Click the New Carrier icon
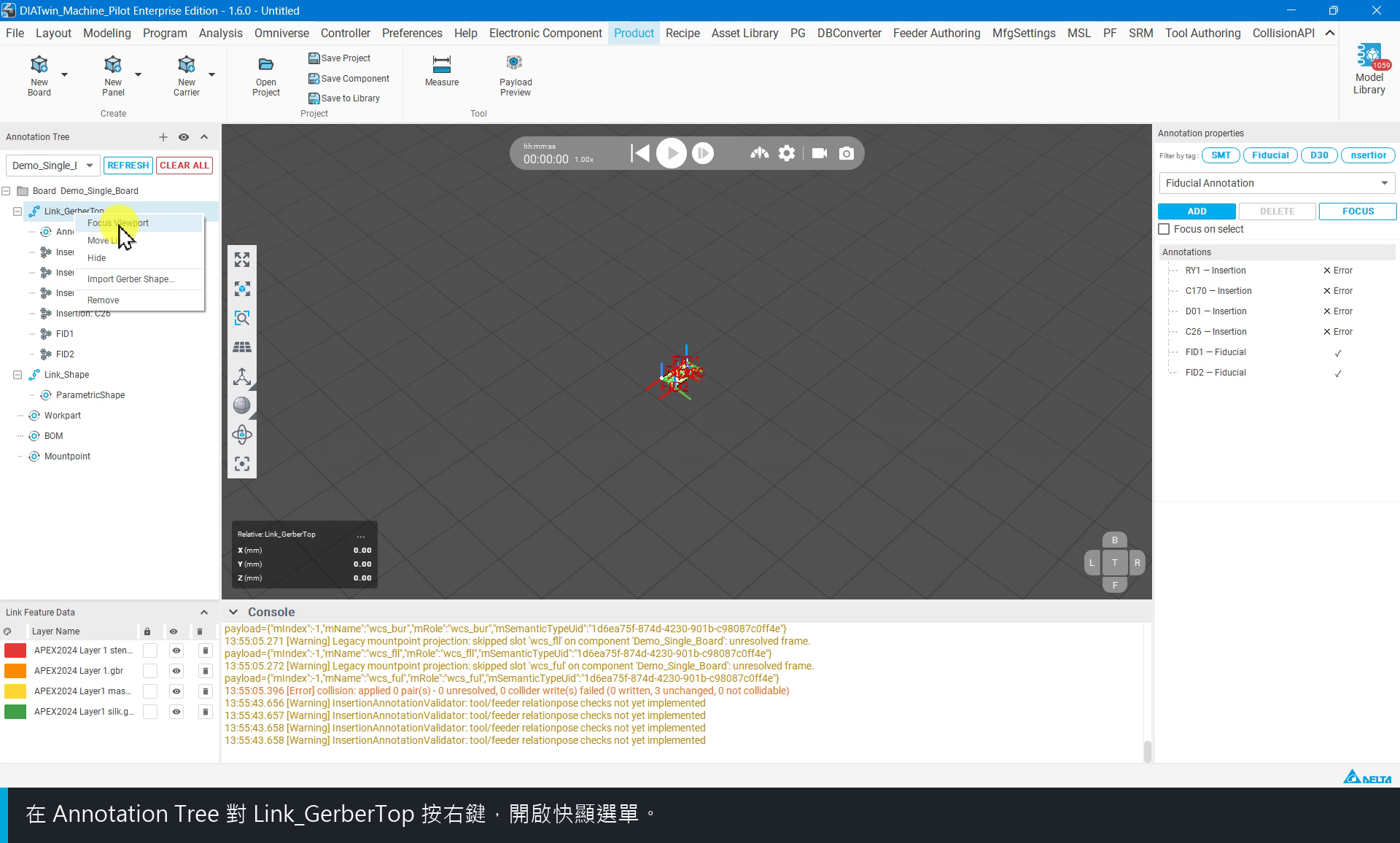Viewport: 1400px width, 843px height. (187, 65)
